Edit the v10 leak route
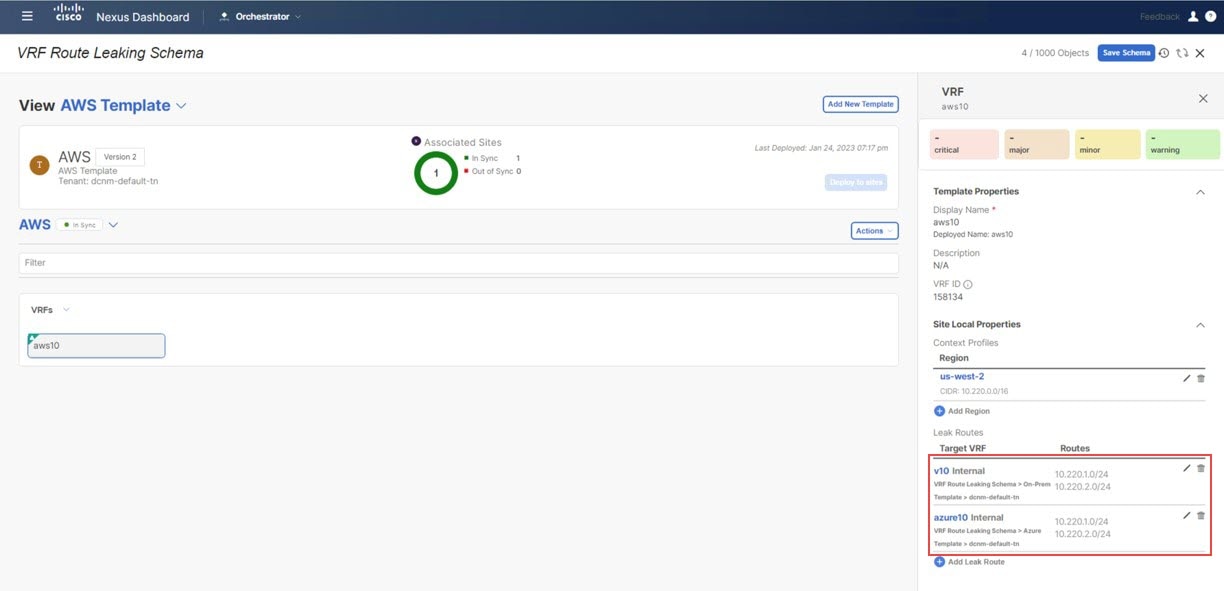 pyautogui.click(x=1186, y=468)
